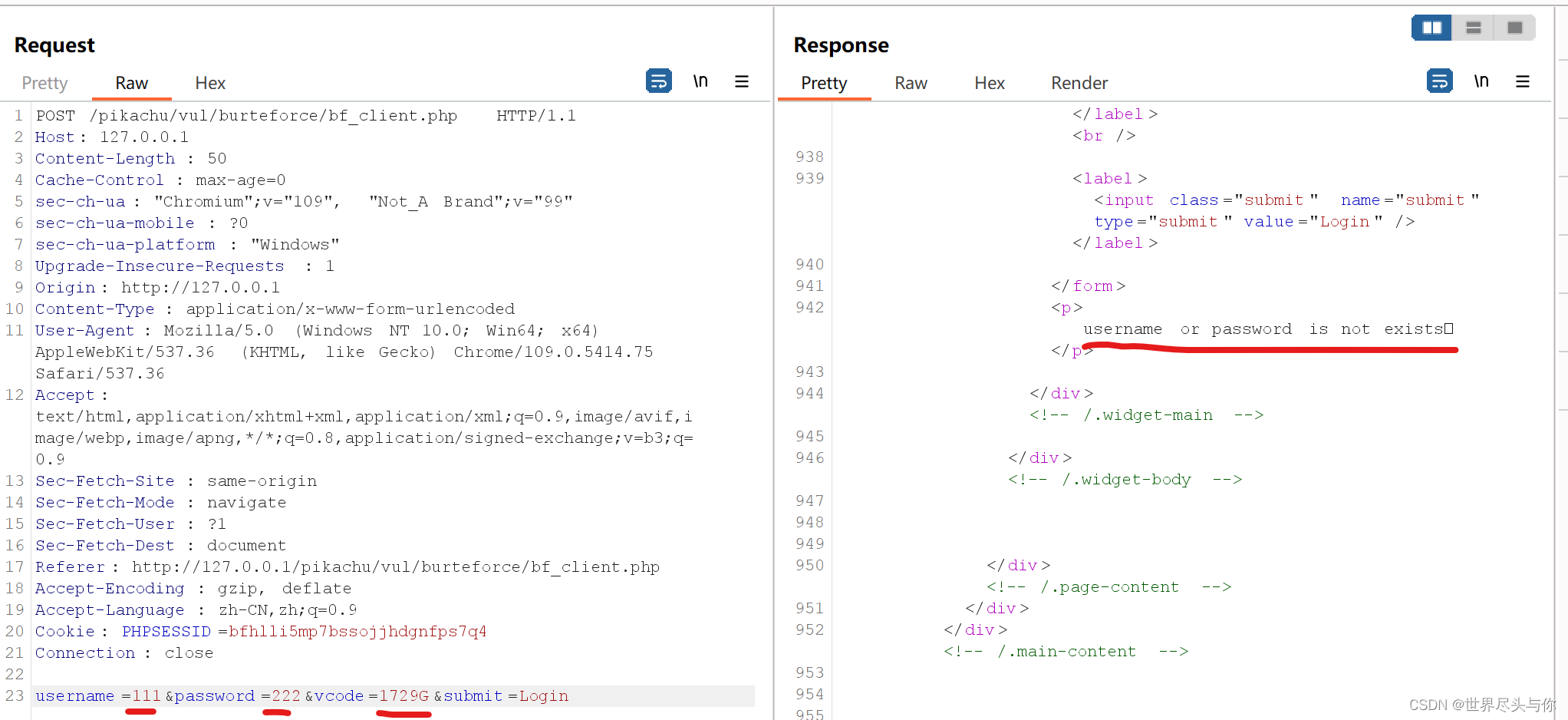Toggle word wrap icon in Response panel
The width and height of the screenshot is (1568, 720).
[x=1440, y=81]
